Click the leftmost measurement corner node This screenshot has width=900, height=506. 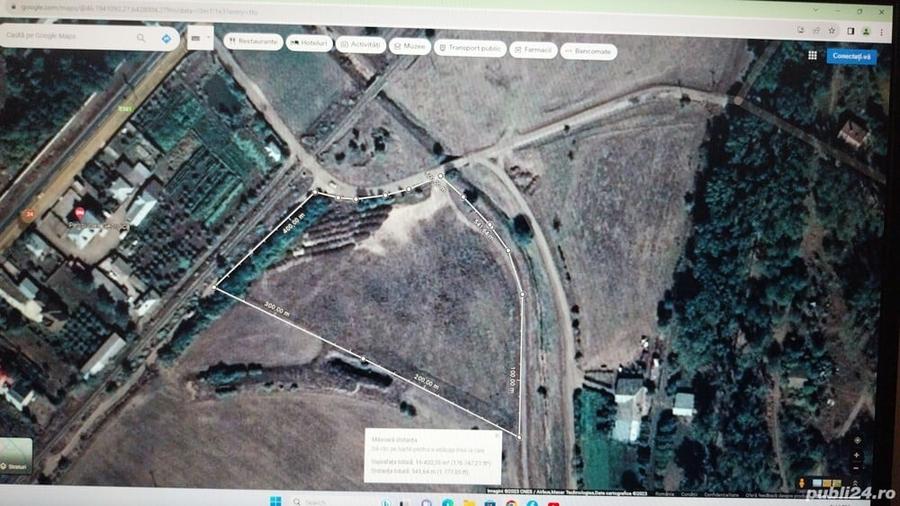215,287
